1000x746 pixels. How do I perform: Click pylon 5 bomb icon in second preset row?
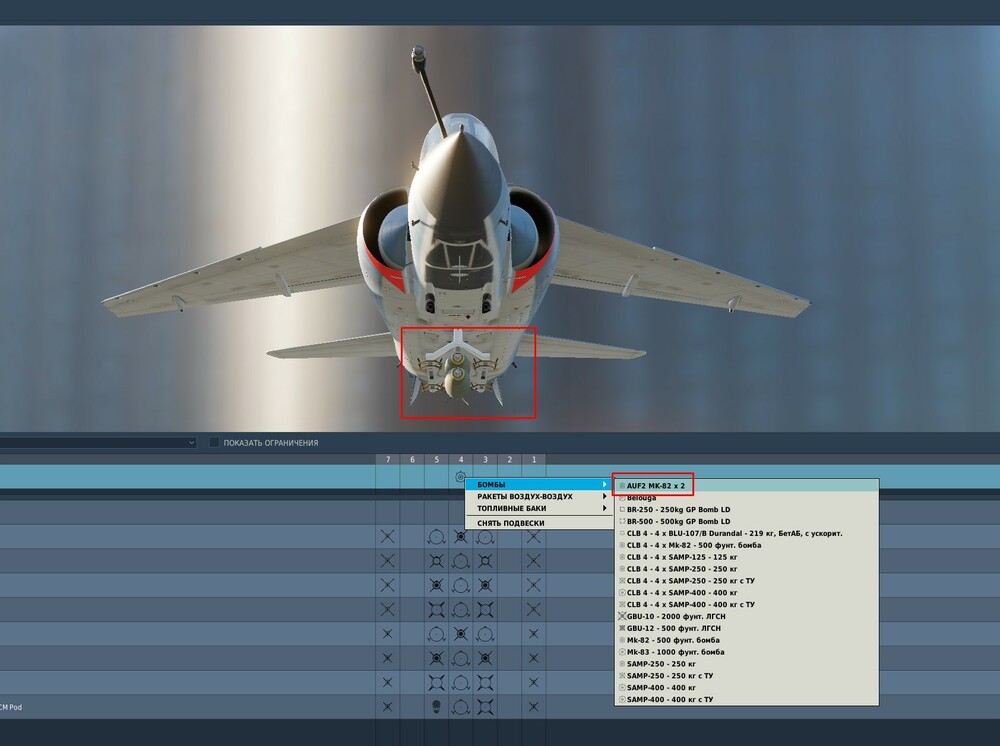(x=436, y=561)
